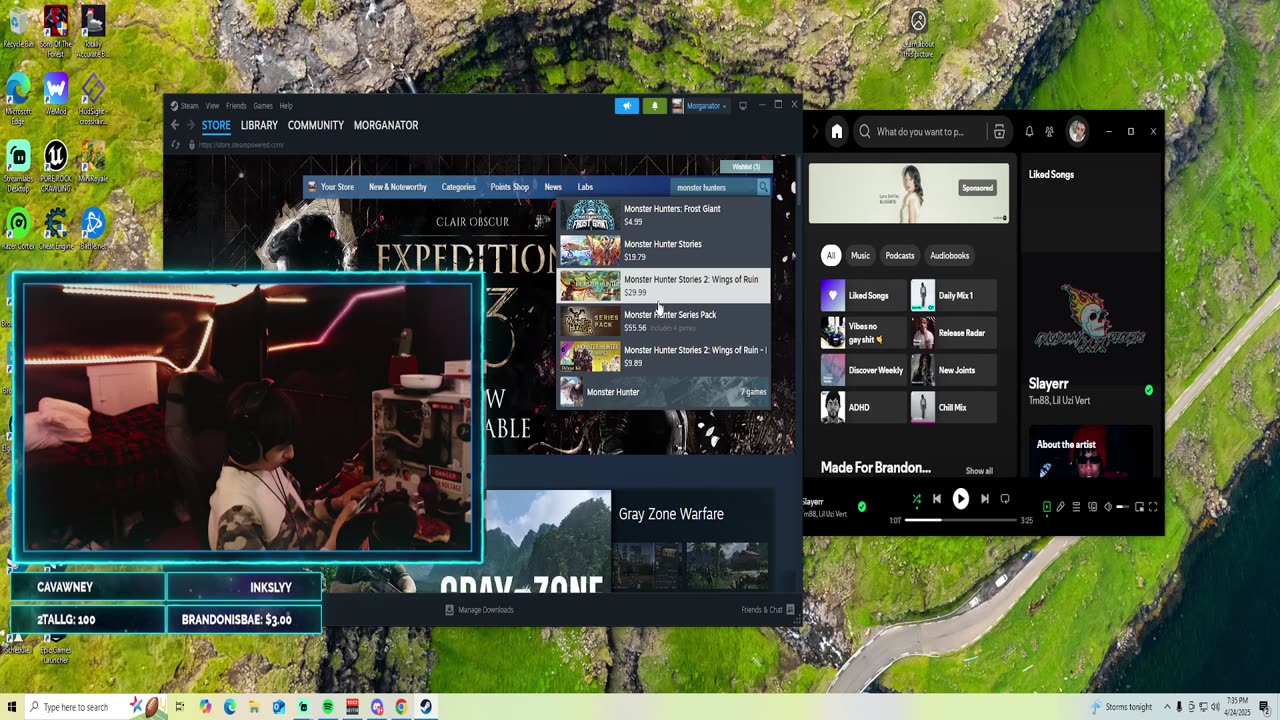The height and width of the screenshot is (720, 1280).
Task: Open Spotify profile avatar
Action: click(x=1077, y=131)
